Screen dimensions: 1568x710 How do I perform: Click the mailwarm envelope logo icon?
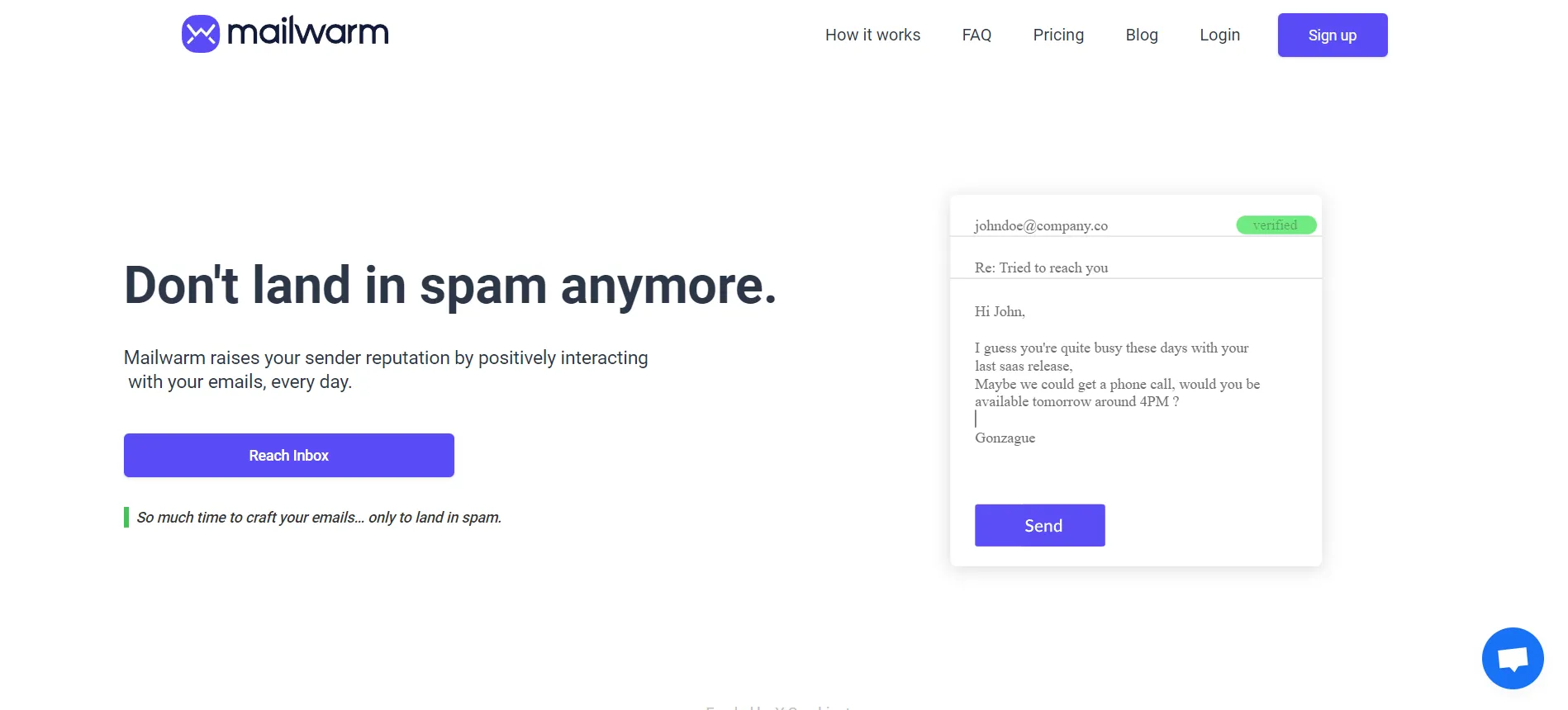tap(201, 34)
